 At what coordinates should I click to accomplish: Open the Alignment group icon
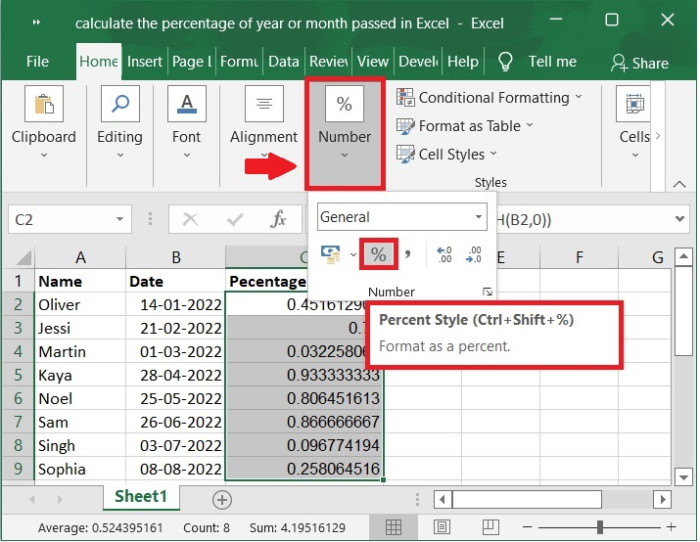[264, 104]
